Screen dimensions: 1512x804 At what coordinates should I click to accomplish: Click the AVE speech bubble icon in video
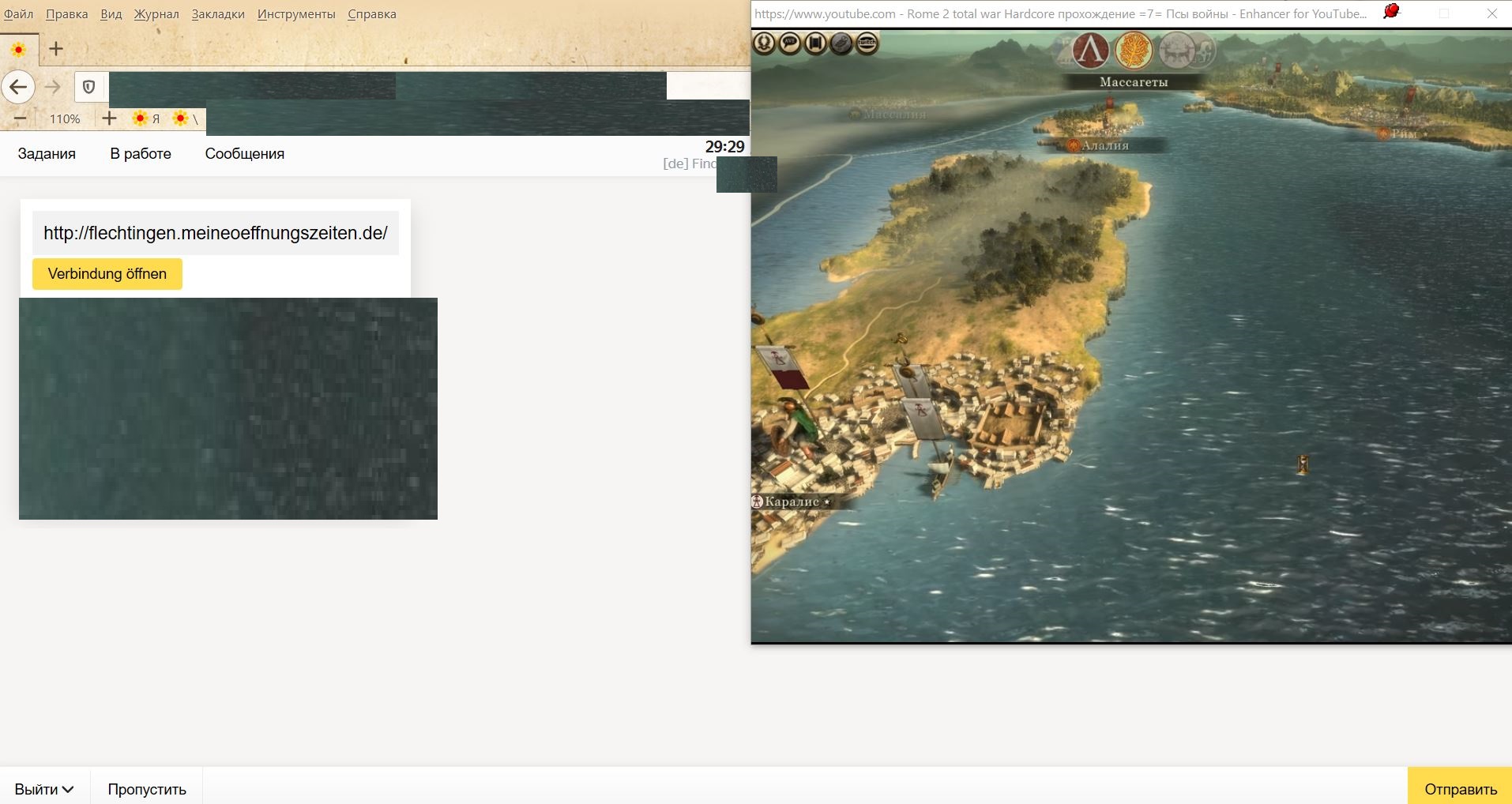click(x=790, y=43)
